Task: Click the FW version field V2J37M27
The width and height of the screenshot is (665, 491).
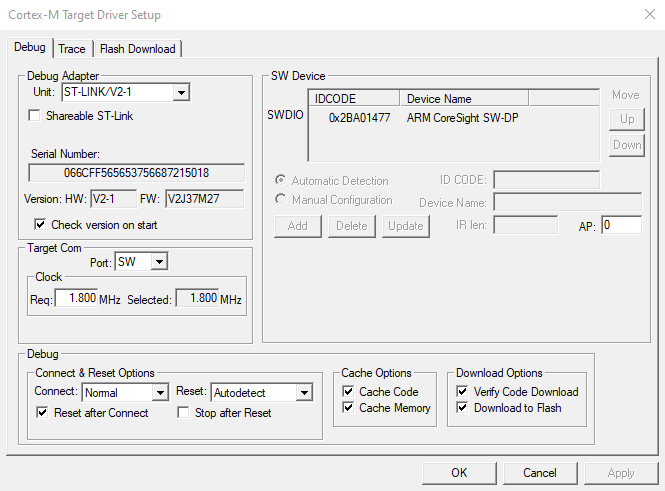Action: [x=204, y=199]
